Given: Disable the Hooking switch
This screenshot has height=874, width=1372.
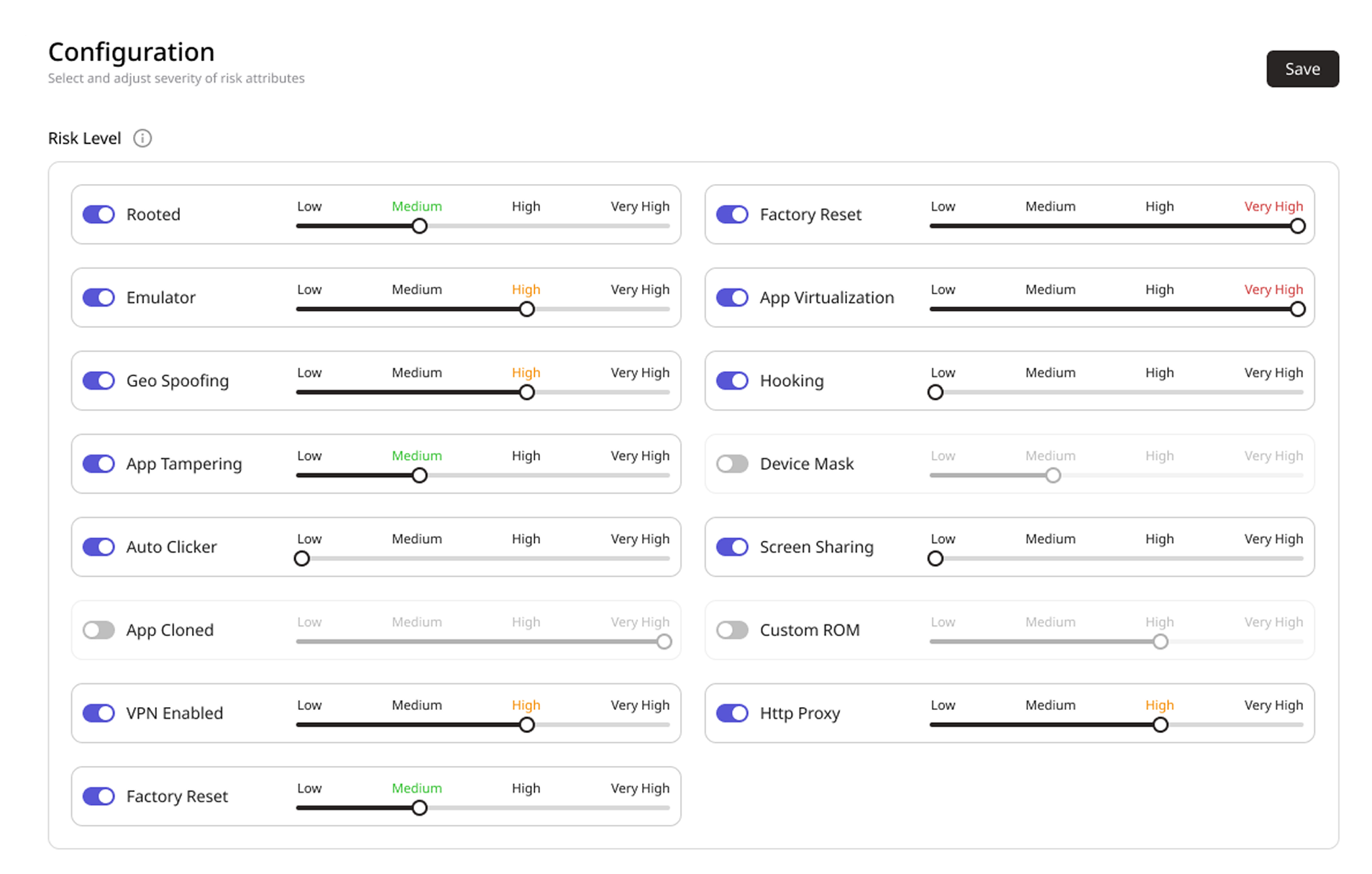Looking at the screenshot, I should 732,381.
